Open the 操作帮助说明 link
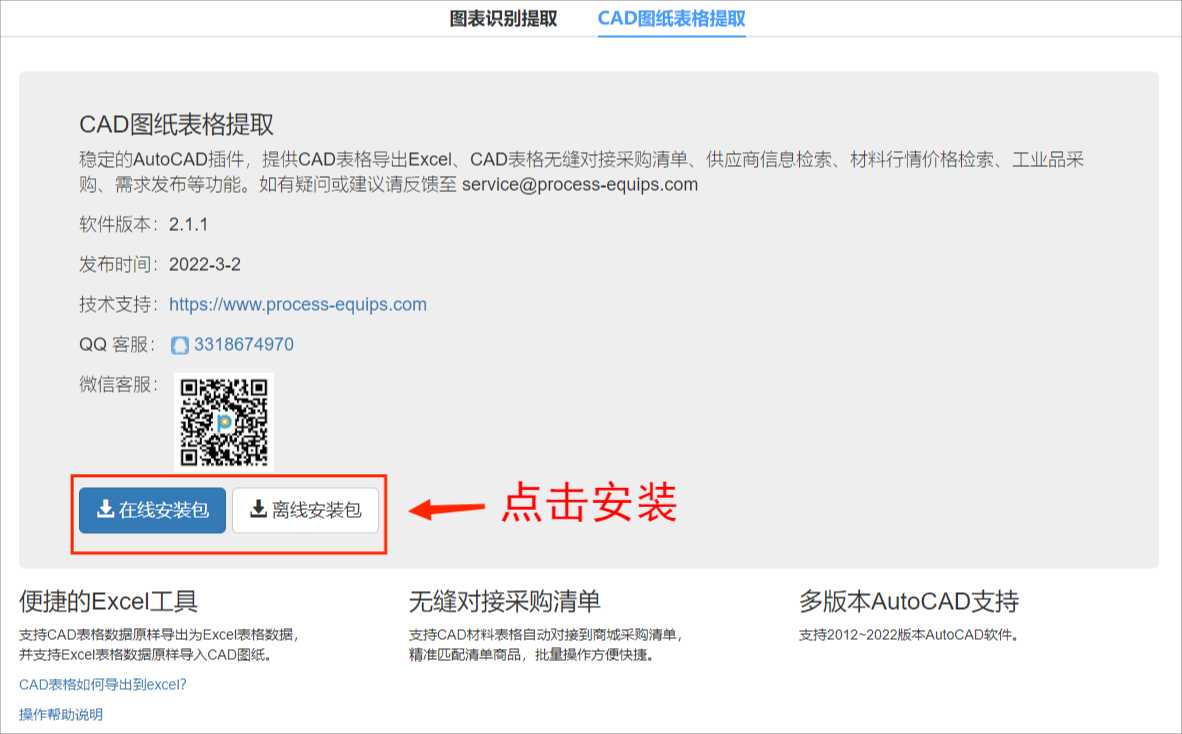The width and height of the screenshot is (1182, 734). (x=61, y=714)
